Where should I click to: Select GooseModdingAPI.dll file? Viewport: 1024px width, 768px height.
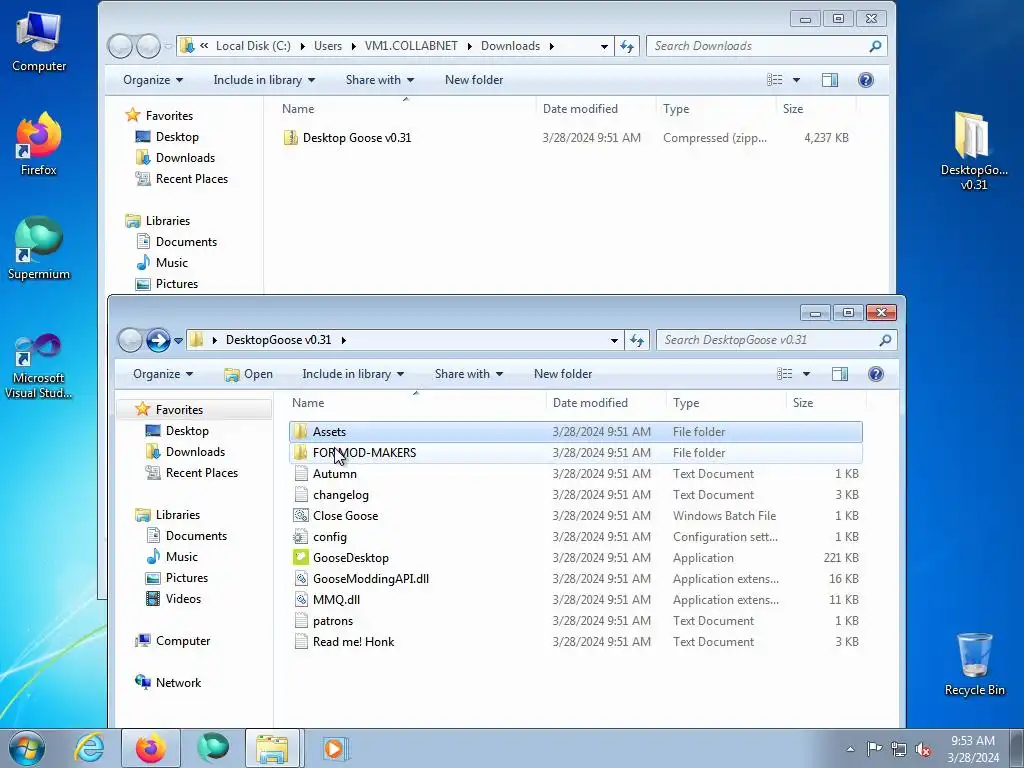[575, 579]
